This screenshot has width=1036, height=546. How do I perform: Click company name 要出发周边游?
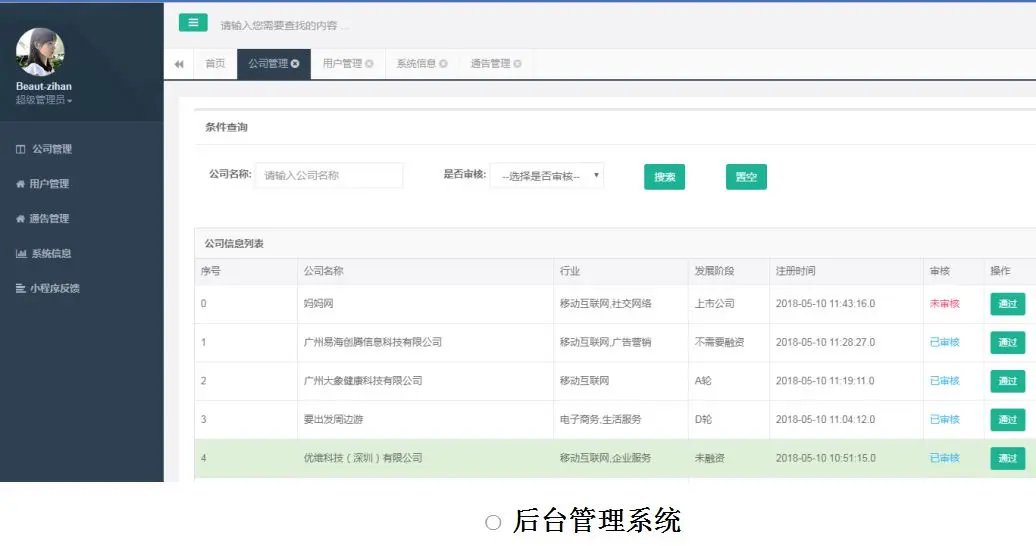[x=333, y=420]
